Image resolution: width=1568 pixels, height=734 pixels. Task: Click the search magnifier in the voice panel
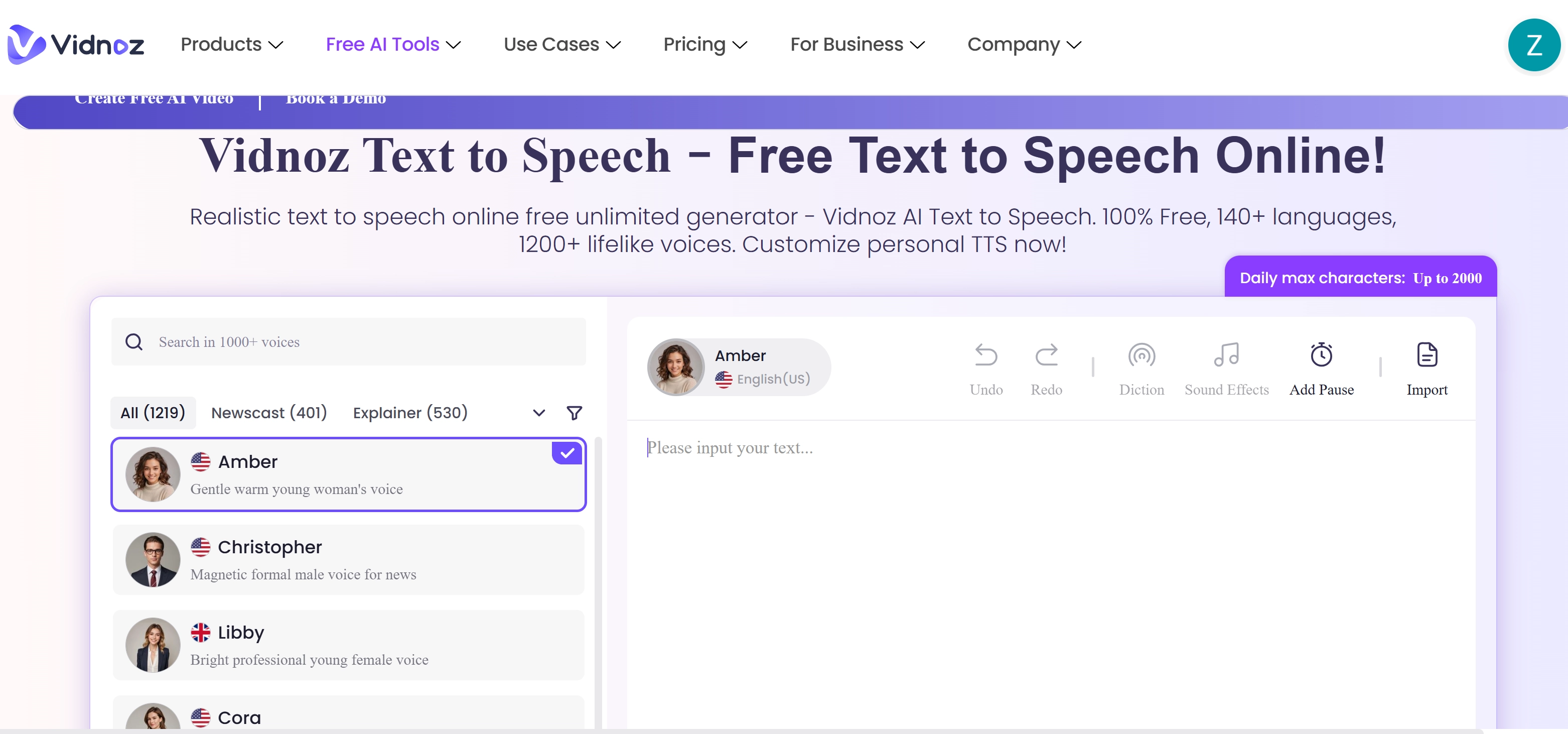click(x=134, y=342)
